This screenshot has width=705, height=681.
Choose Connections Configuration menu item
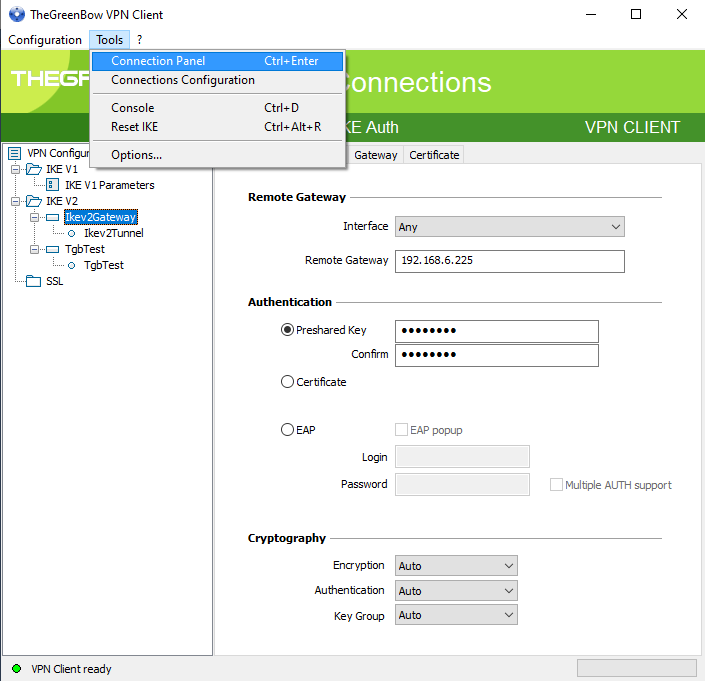click(218, 80)
